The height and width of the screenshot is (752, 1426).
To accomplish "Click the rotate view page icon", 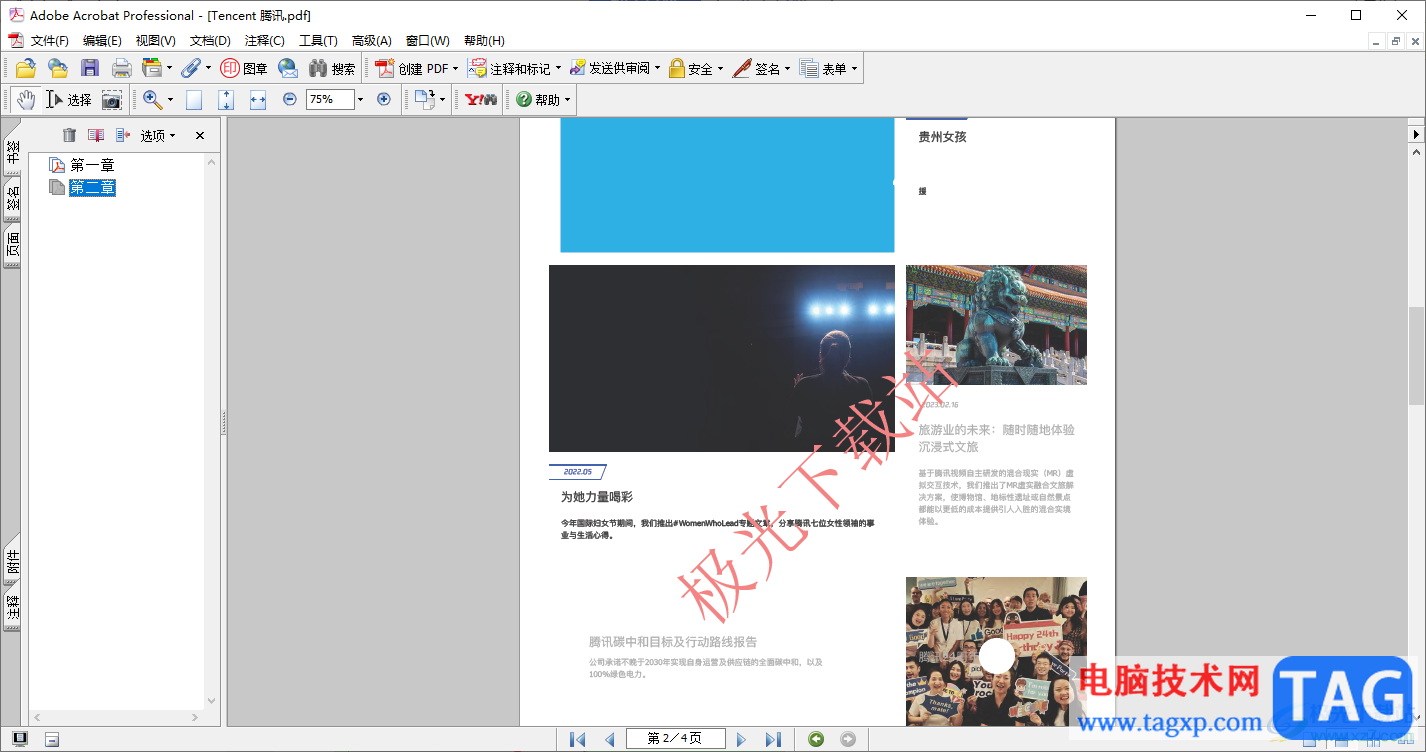I will pos(425,99).
